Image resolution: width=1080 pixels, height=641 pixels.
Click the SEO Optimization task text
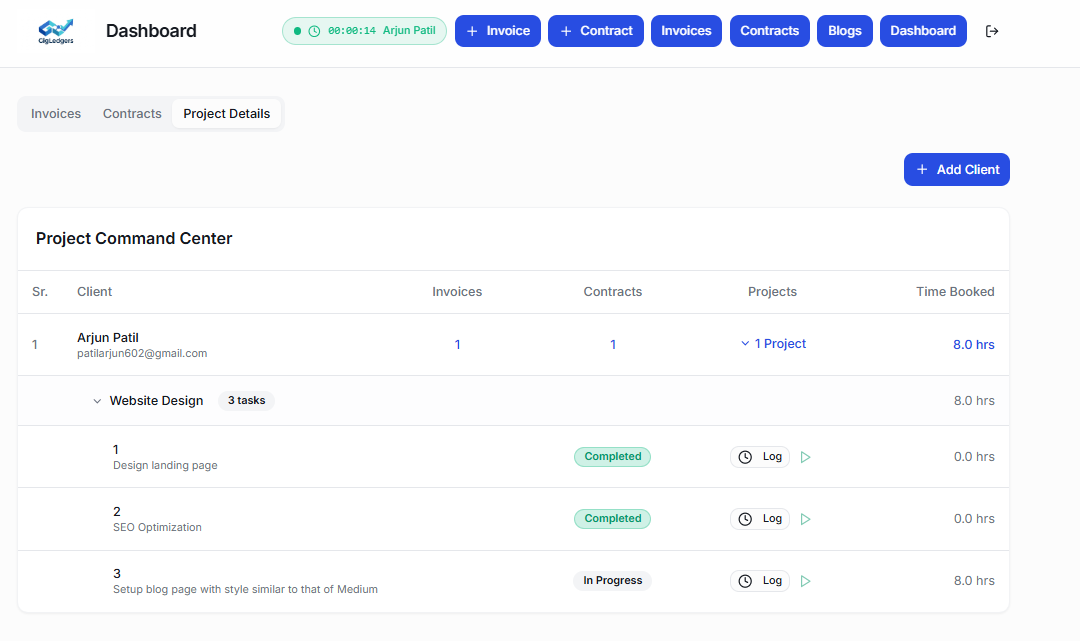(157, 527)
